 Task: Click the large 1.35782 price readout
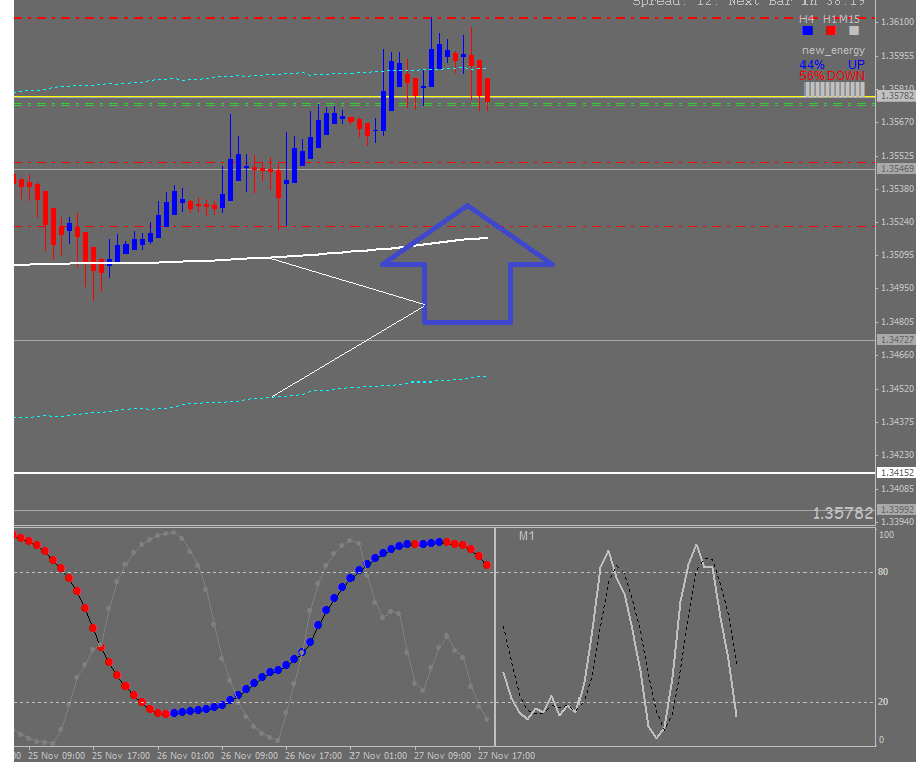pyautogui.click(x=842, y=513)
